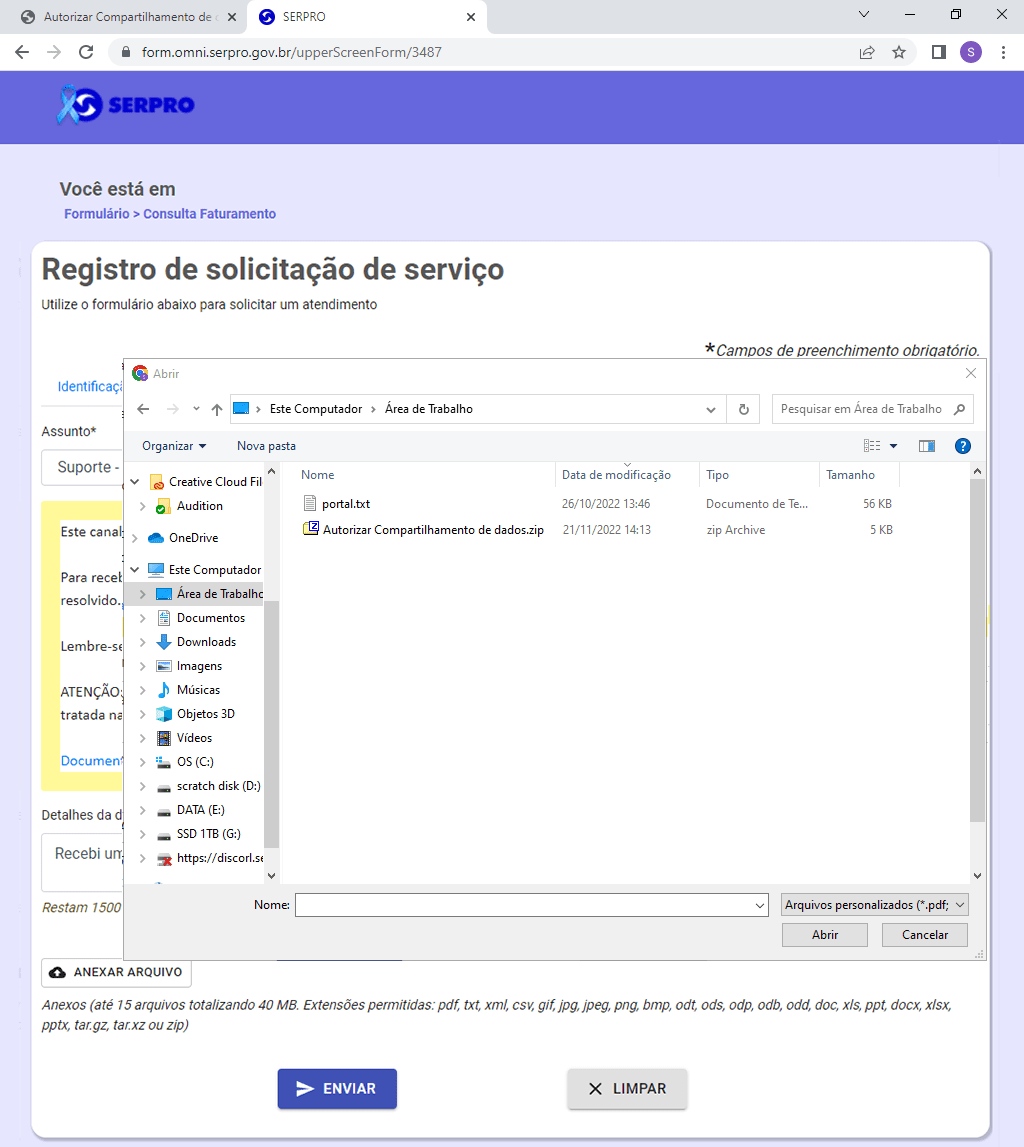Bookmark this page with the star icon
Image resolution: width=1024 pixels, height=1147 pixels.
coord(899,52)
